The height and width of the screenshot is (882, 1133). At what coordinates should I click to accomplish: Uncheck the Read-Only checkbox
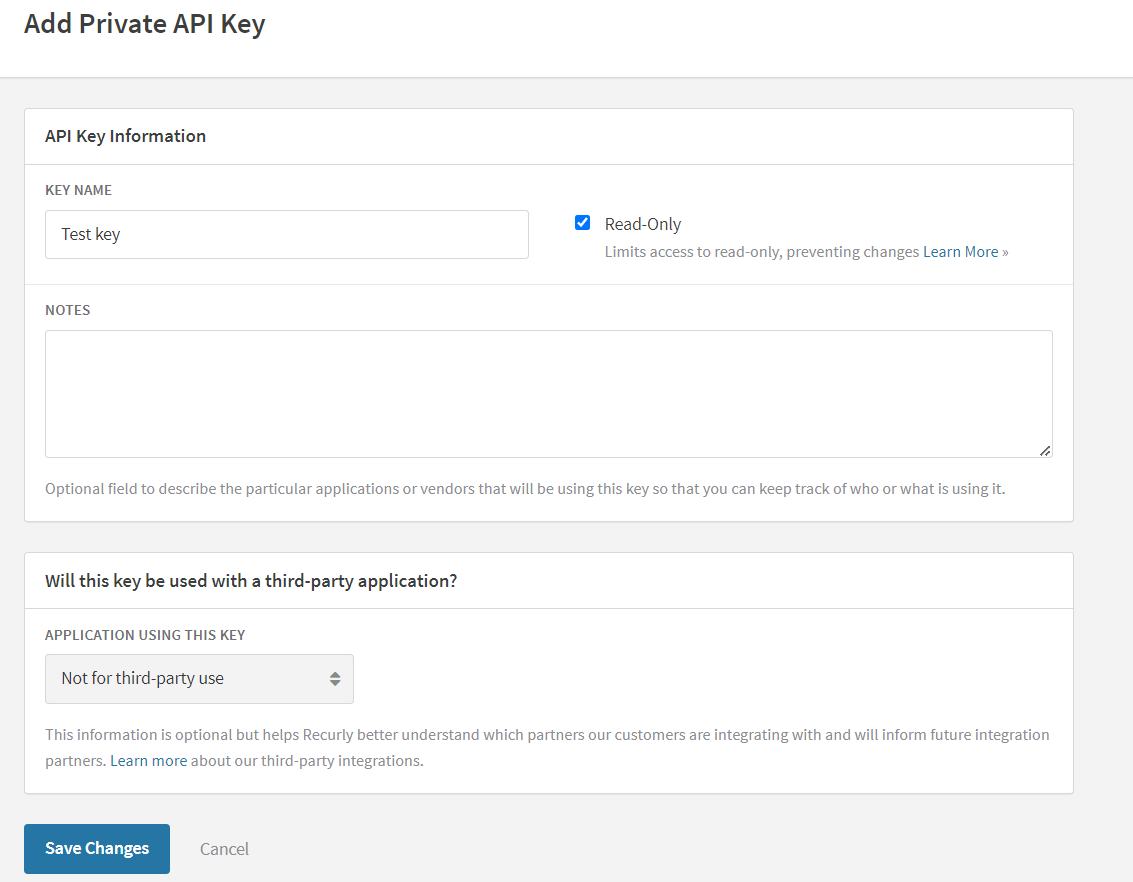click(x=582, y=223)
